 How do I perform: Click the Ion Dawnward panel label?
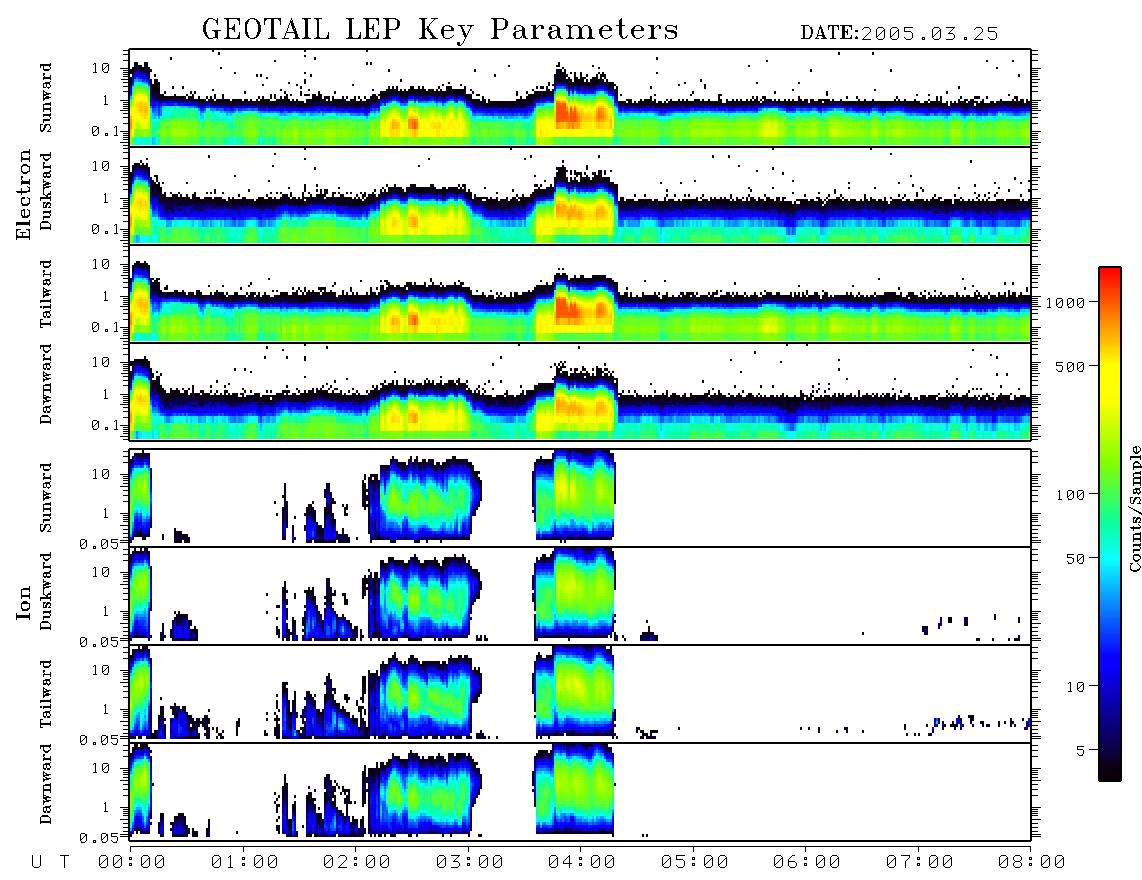click(x=46, y=784)
